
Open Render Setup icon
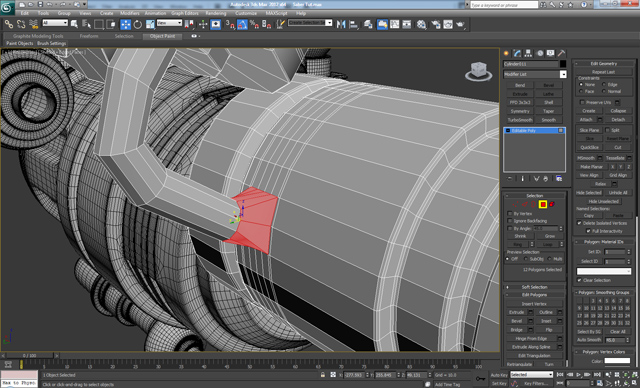(x=436, y=24)
